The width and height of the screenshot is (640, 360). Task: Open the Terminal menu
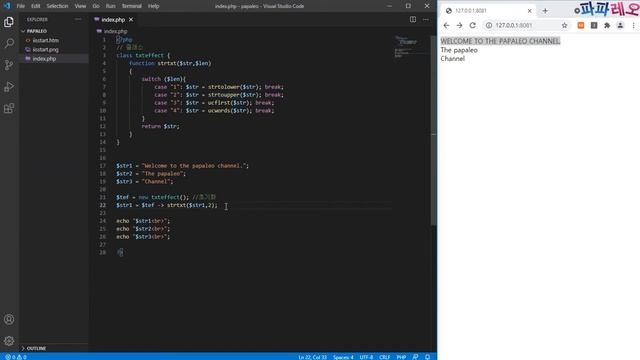(x=131, y=6)
